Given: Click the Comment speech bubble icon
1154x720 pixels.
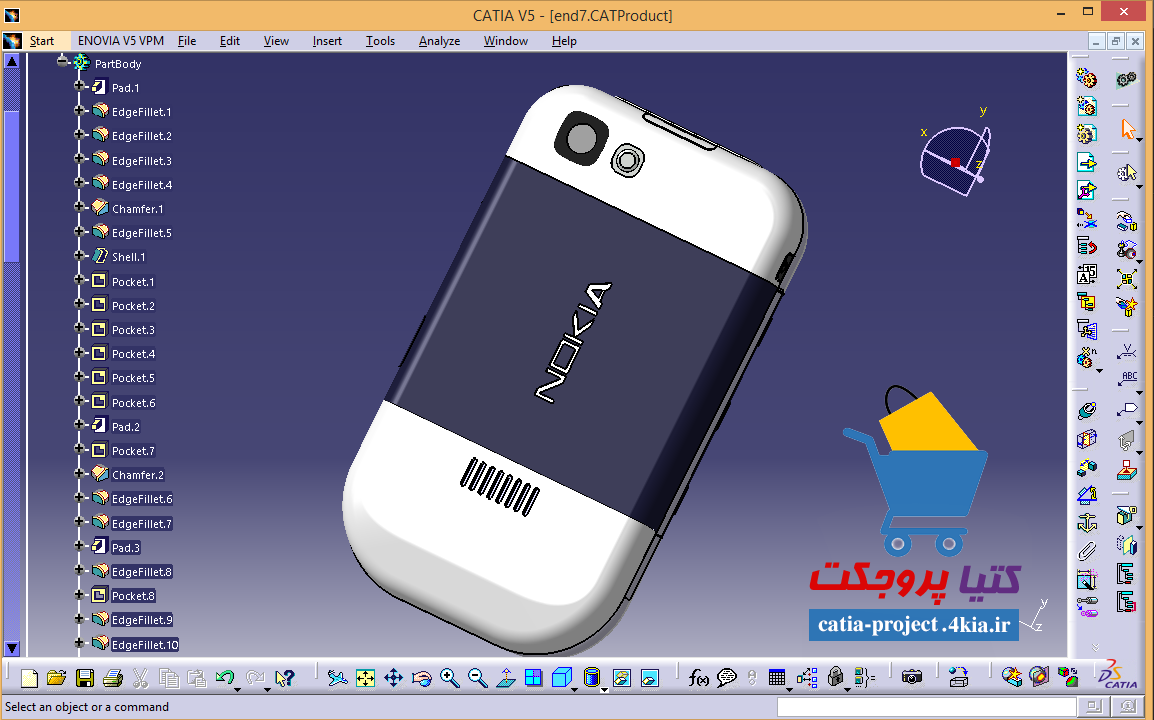Looking at the screenshot, I should click(x=726, y=678).
